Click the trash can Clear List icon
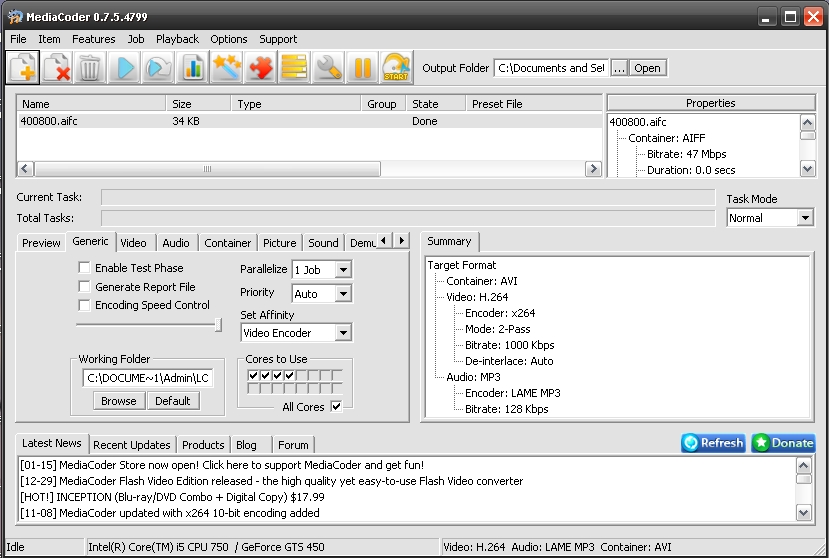The image size is (829, 558). pyautogui.click(x=90, y=68)
